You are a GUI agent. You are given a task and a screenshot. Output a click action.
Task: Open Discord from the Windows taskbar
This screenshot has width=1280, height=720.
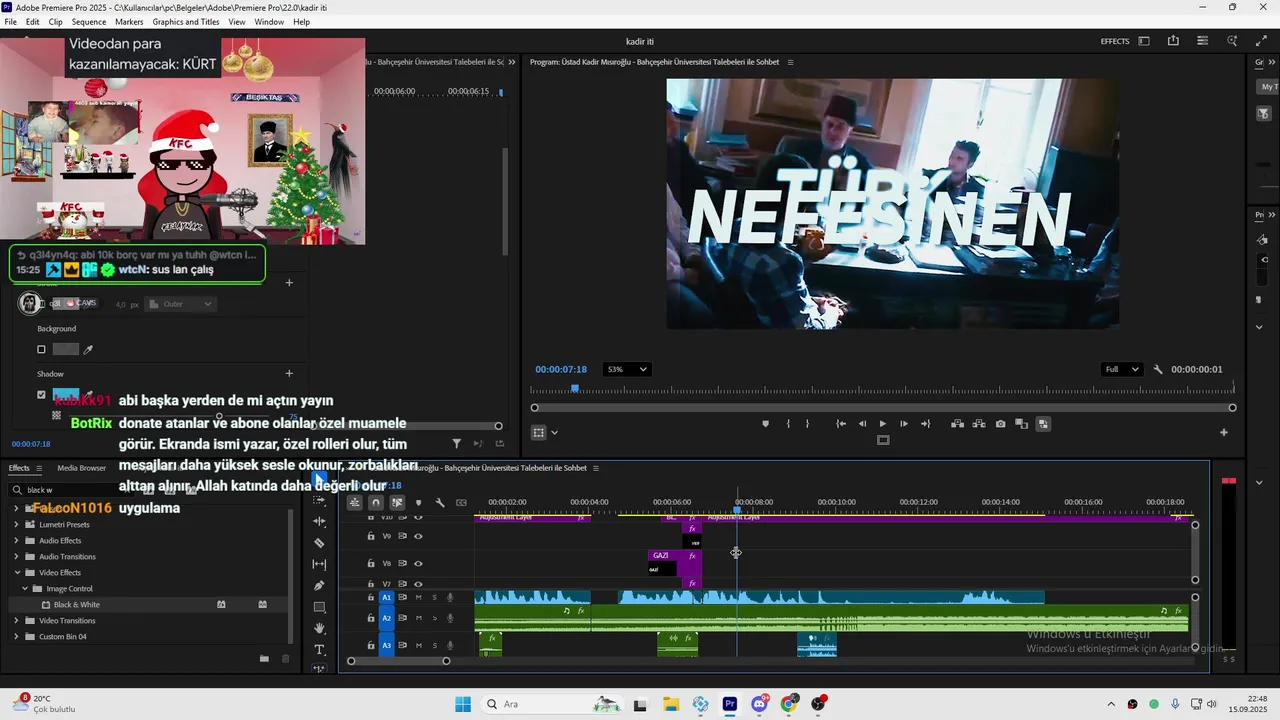(x=759, y=704)
